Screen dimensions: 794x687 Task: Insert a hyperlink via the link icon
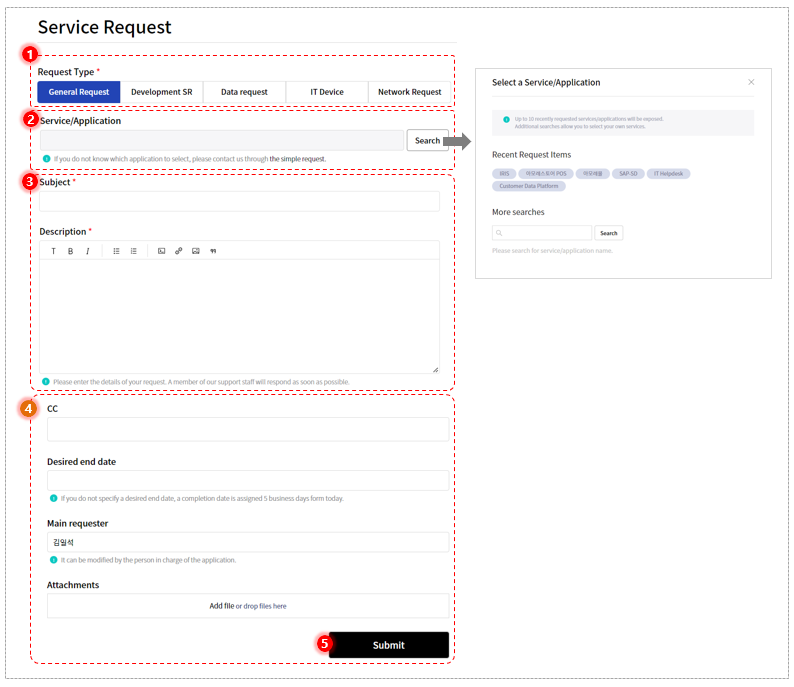click(x=179, y=251)
